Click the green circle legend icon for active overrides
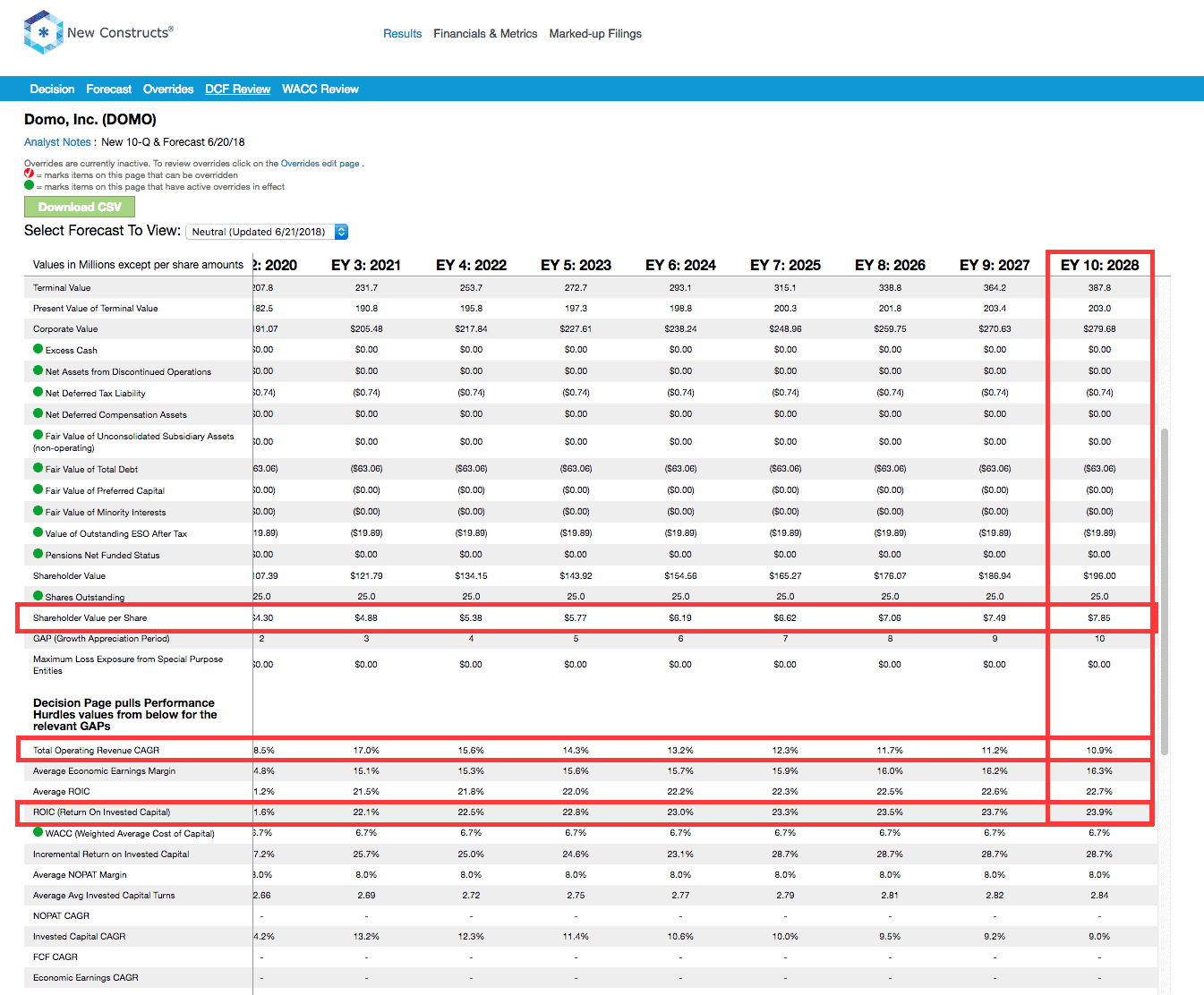The height and width of the screenshot is (995, 1204). point(29,185)
